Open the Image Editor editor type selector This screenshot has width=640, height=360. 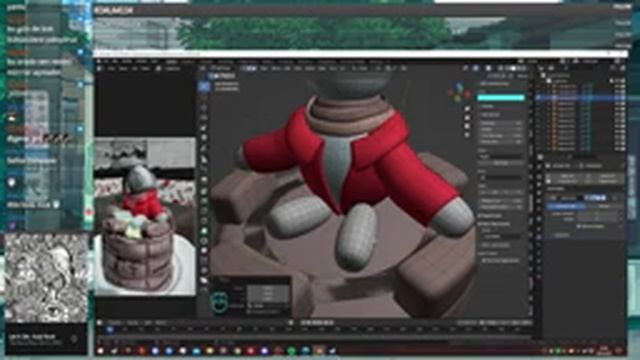point(99,69)
